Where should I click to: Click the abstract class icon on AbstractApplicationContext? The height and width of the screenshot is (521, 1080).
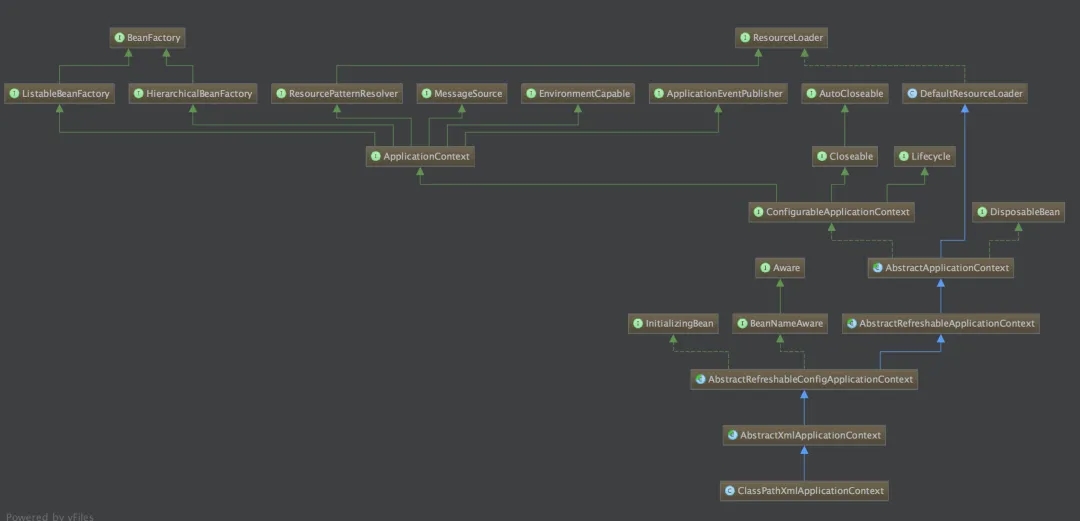click(x=877, y=268)
